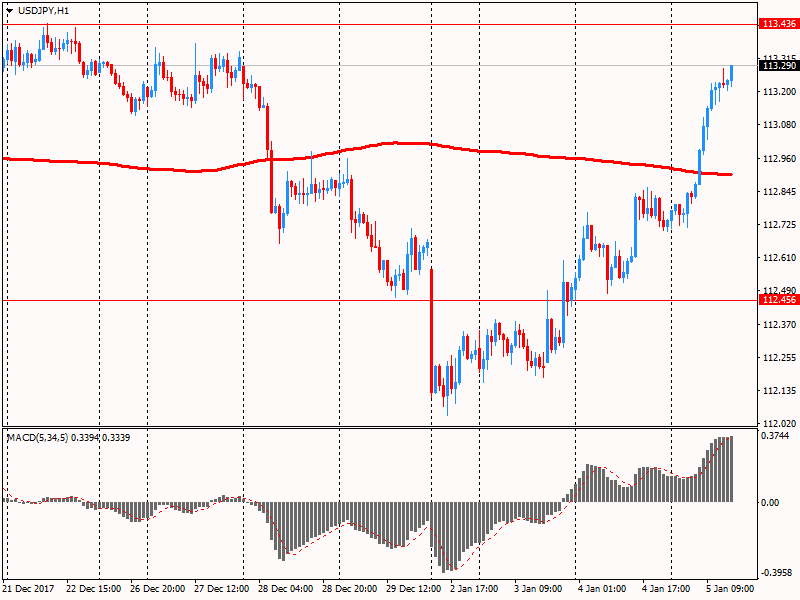Click the 112.020 value on price scale
Image resolution: width=800 pixels, height=600 pixels.
point(777,424)
